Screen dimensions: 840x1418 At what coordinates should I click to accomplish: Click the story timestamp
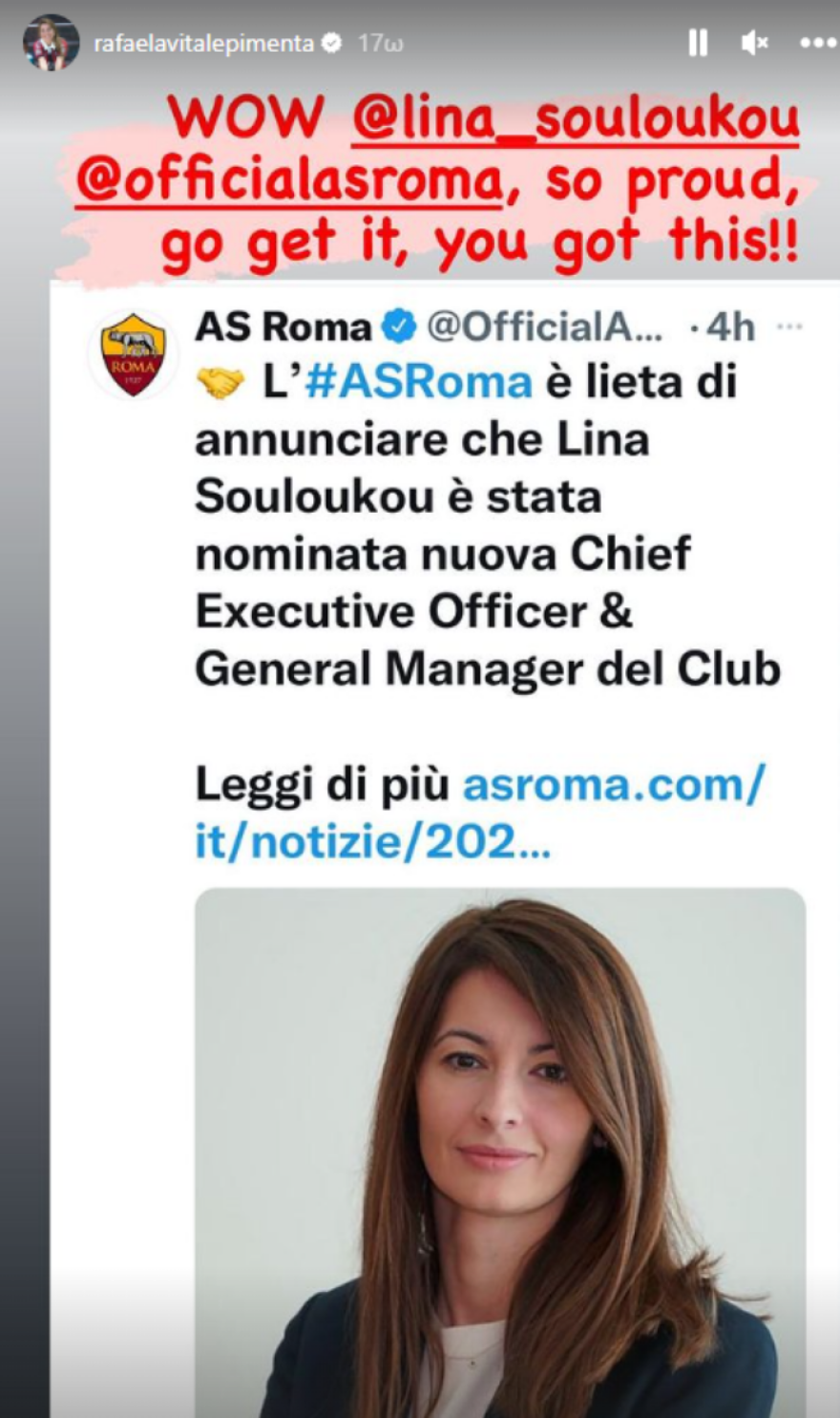pos(380,43)
